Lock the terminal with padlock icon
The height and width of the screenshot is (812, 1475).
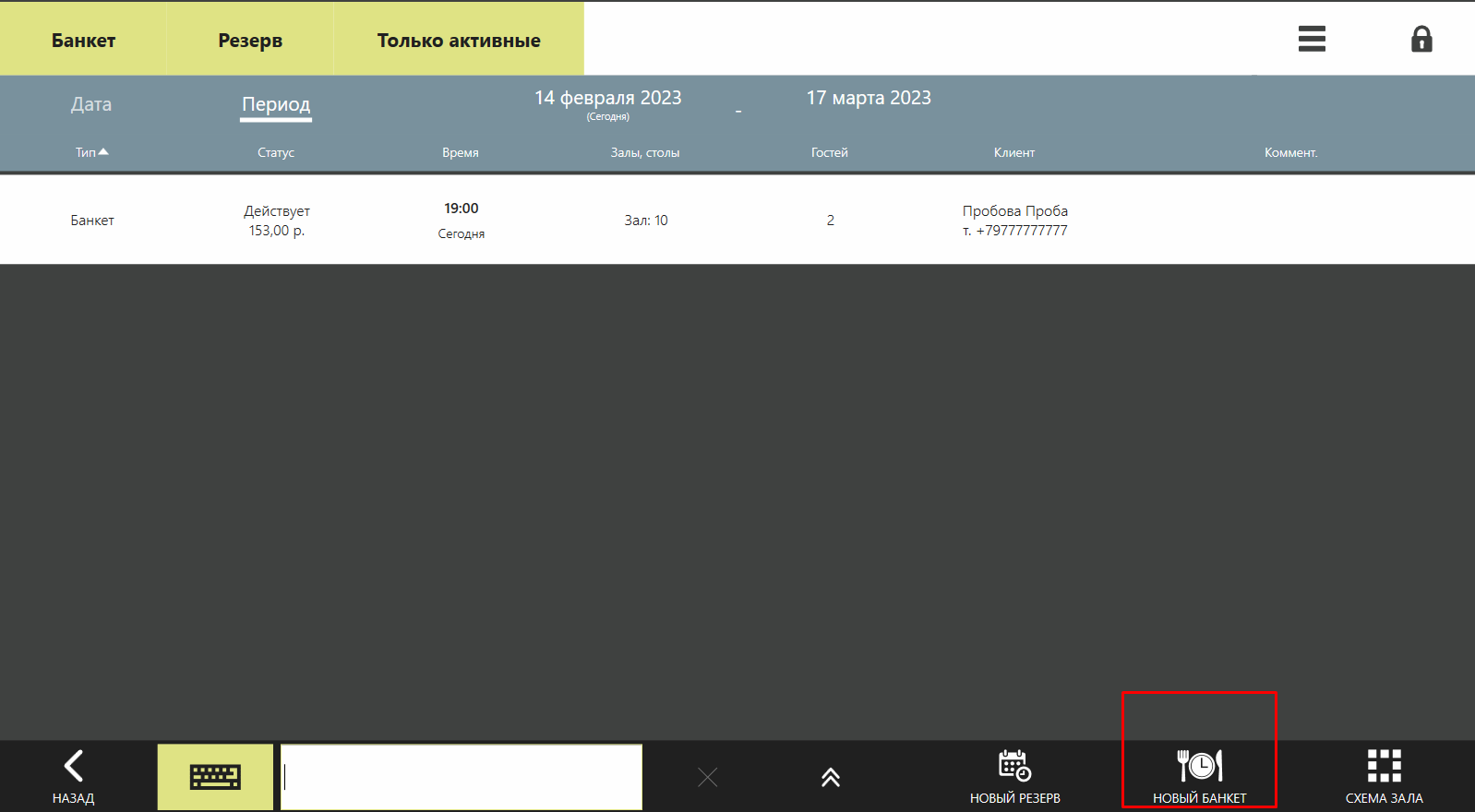[x=1421, y=39]
